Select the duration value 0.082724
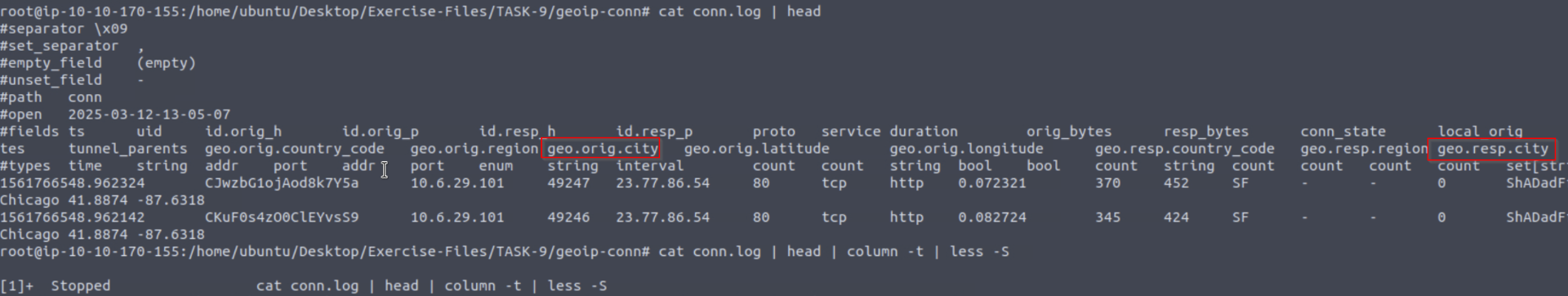Viewport: 1568px width, 296px height. point(992,218)
